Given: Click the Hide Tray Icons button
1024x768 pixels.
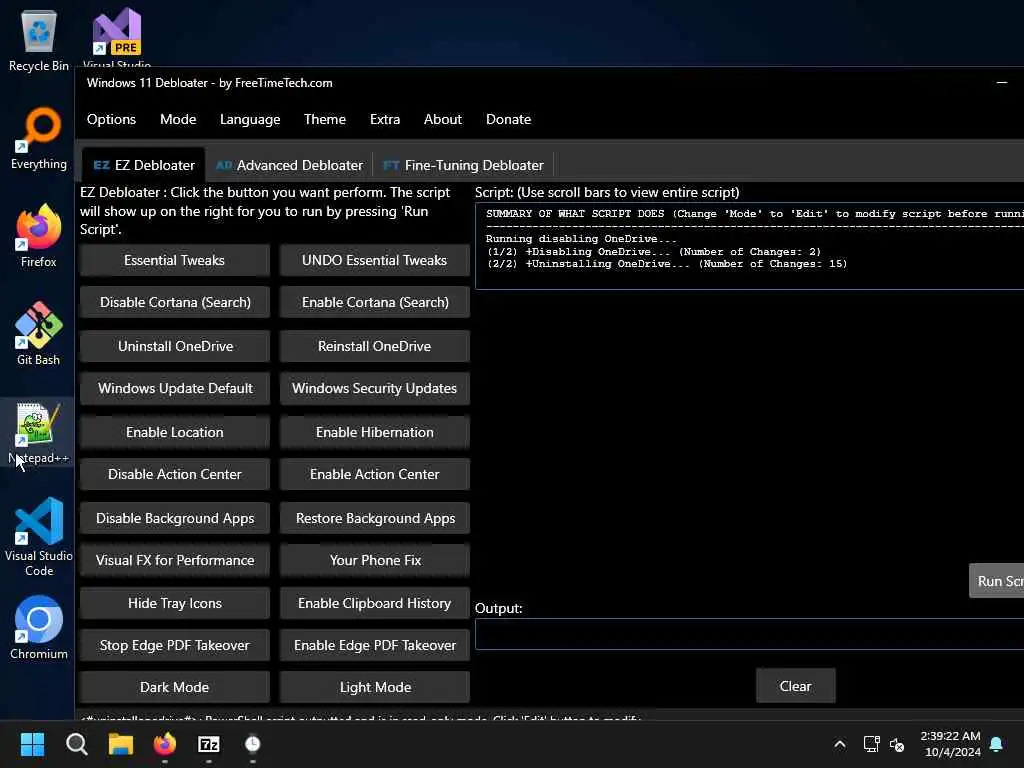Looking at the screenshot, I should pos(174,603).
